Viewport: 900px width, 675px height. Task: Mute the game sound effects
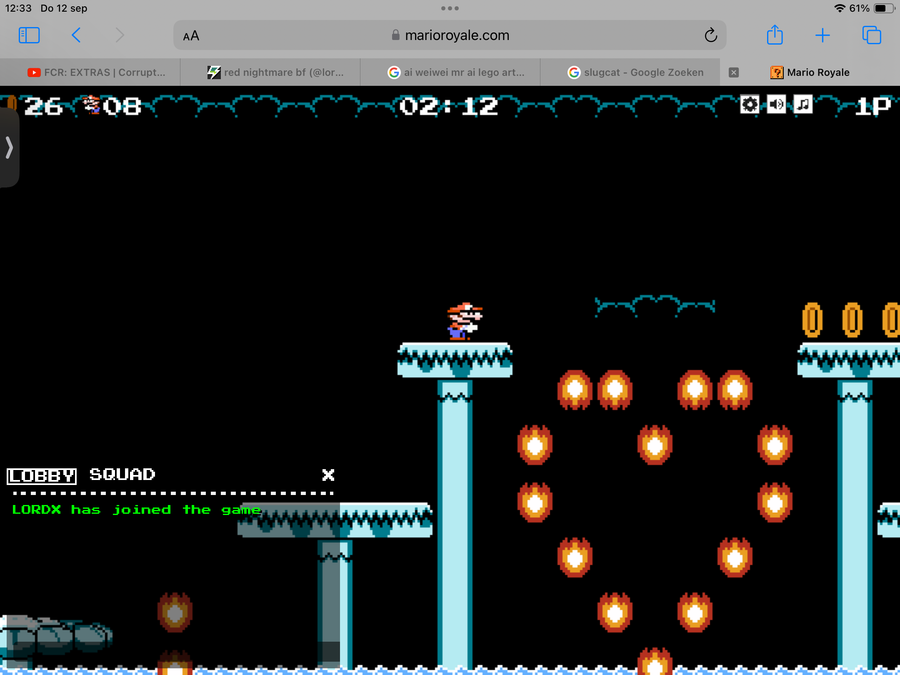tap(776, 104)
